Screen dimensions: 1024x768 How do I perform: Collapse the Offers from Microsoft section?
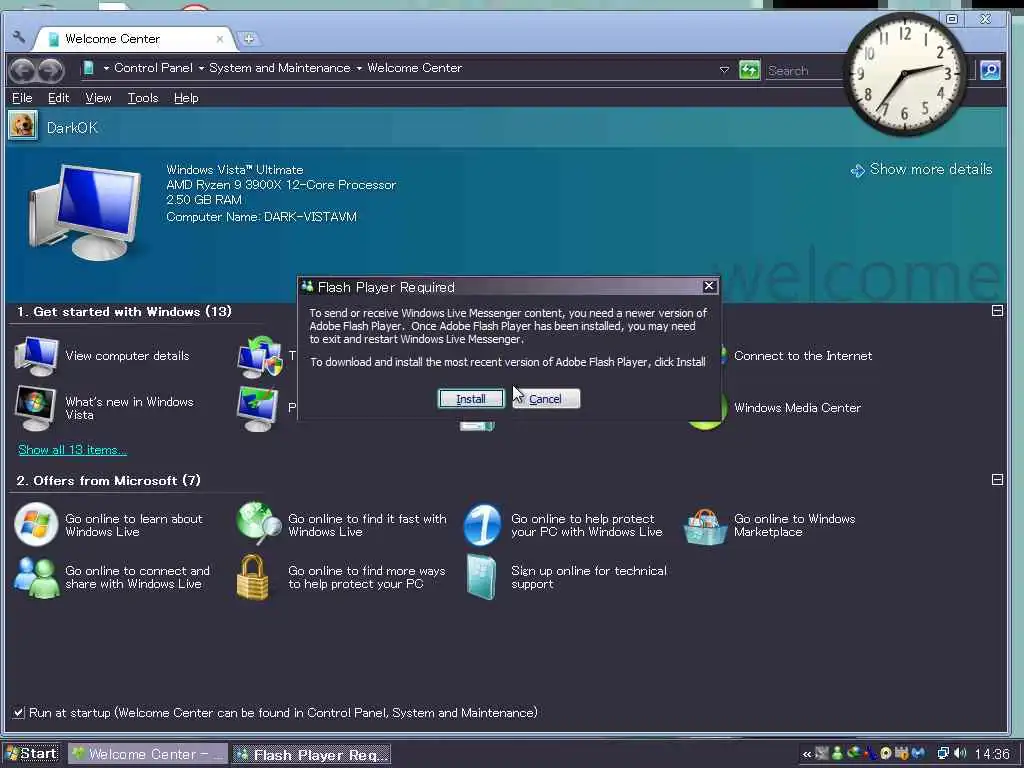click(997, 479)
